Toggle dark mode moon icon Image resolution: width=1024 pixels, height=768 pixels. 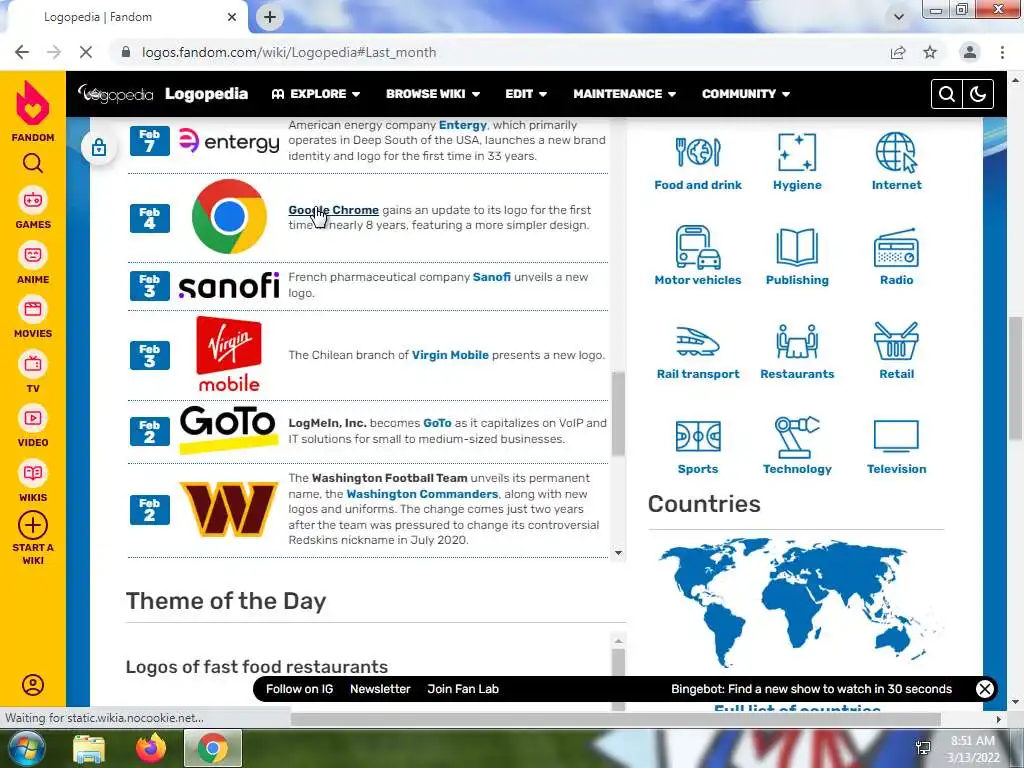click(978, 94)
